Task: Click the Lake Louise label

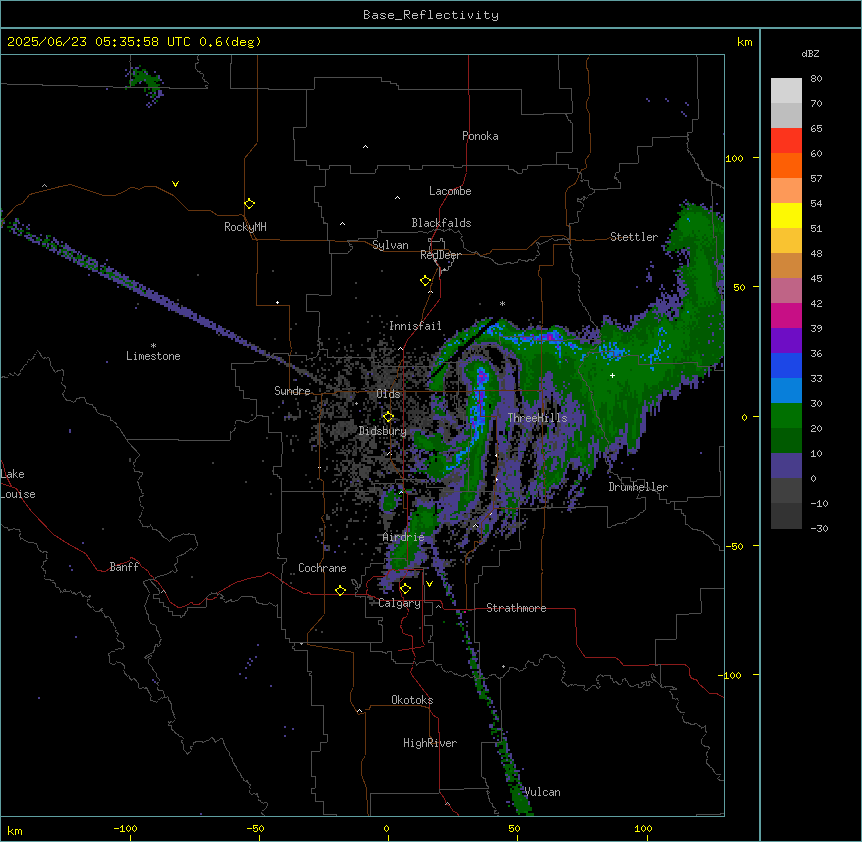Action: (x=18, y=484)
